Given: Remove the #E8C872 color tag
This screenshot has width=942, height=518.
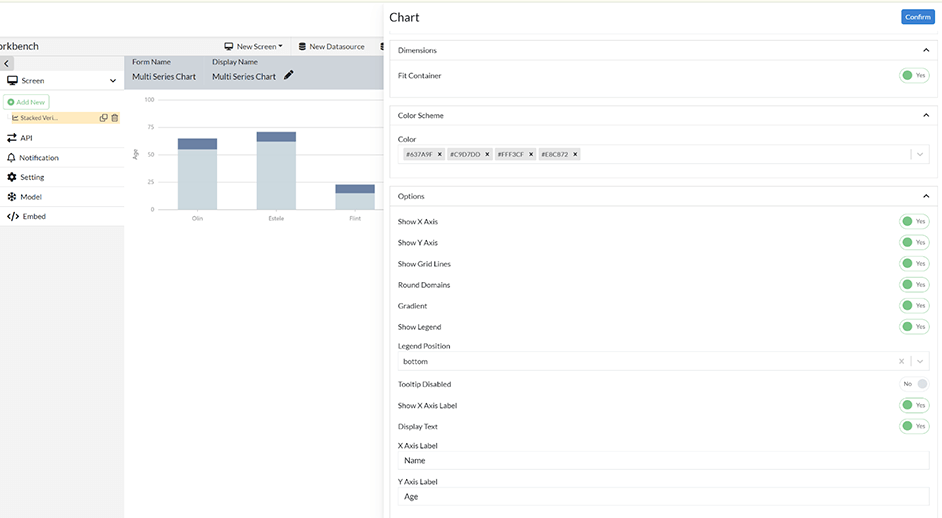Looking at the screenshot, I should coord(576,154).
